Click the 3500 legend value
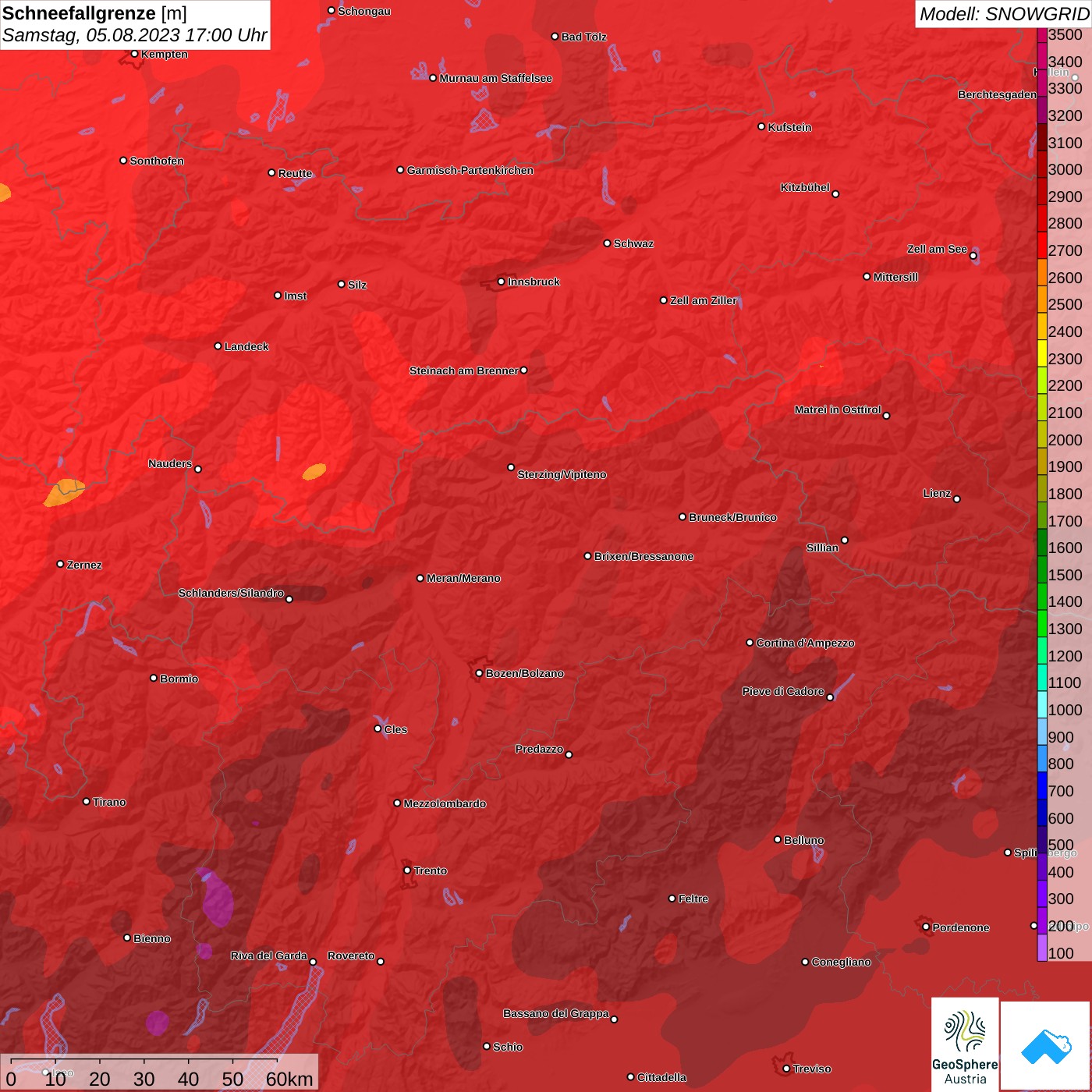 point(1065,34)
